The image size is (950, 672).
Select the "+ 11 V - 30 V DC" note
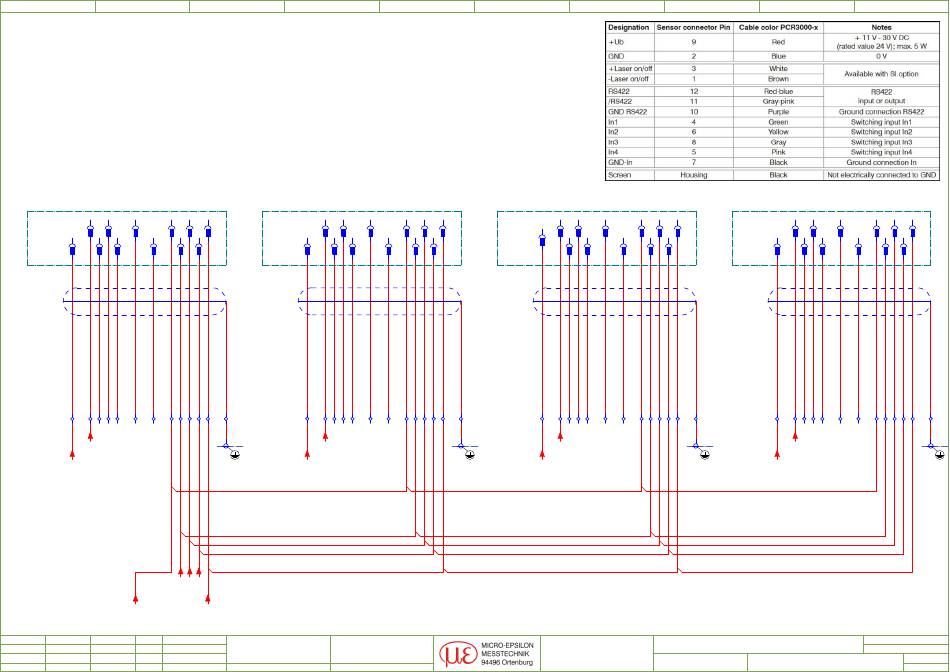[x=882, y=38]
